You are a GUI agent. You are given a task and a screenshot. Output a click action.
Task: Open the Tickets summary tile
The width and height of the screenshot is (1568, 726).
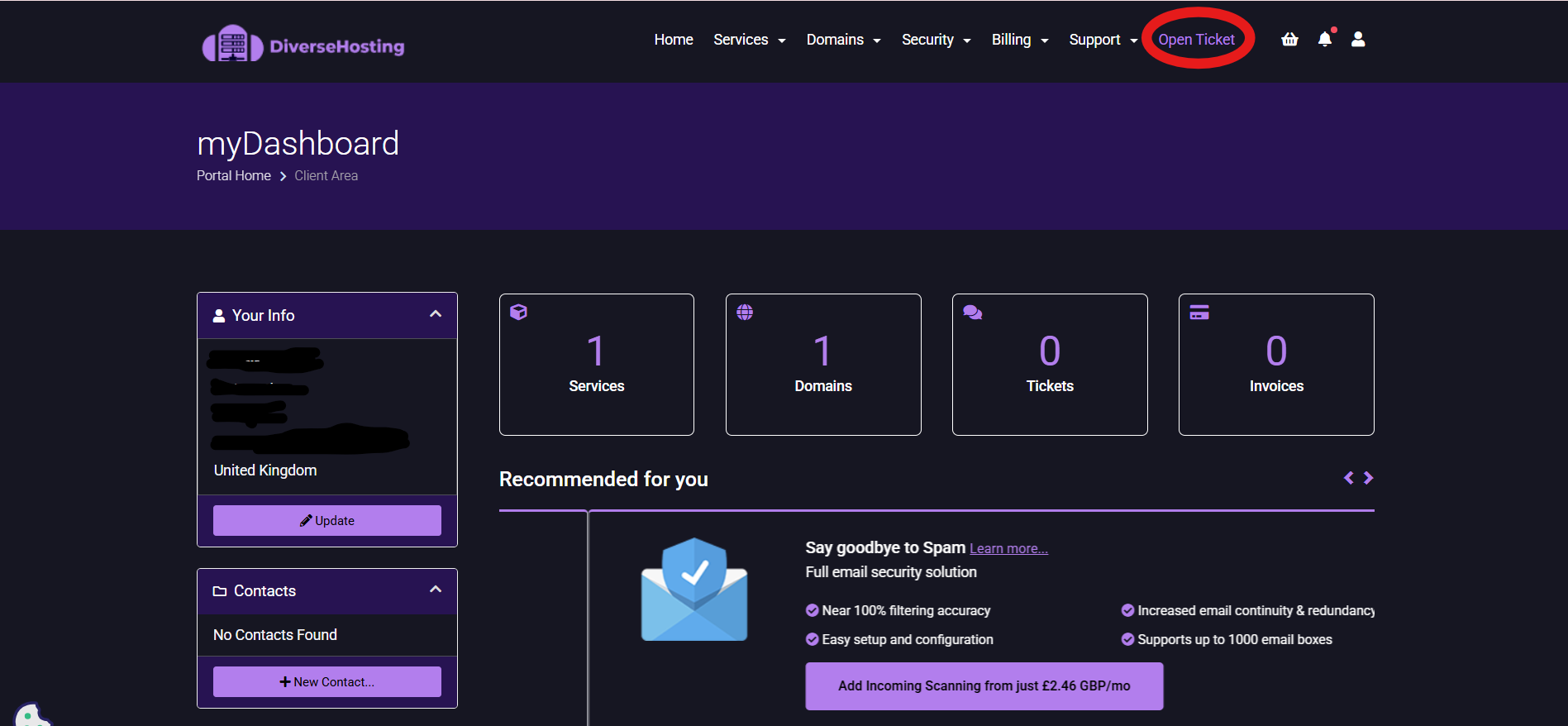1050,365
